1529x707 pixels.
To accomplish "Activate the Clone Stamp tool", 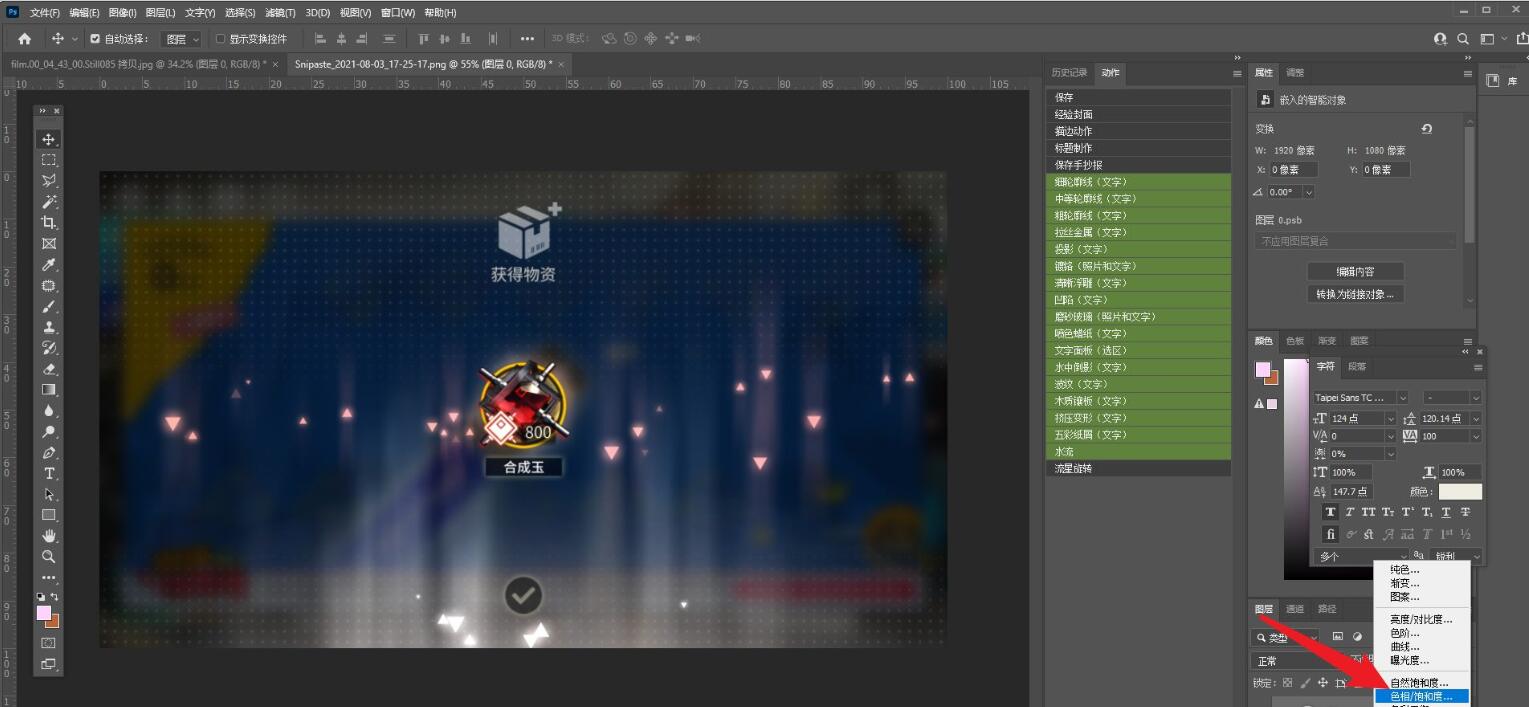I will click(49, 327).
